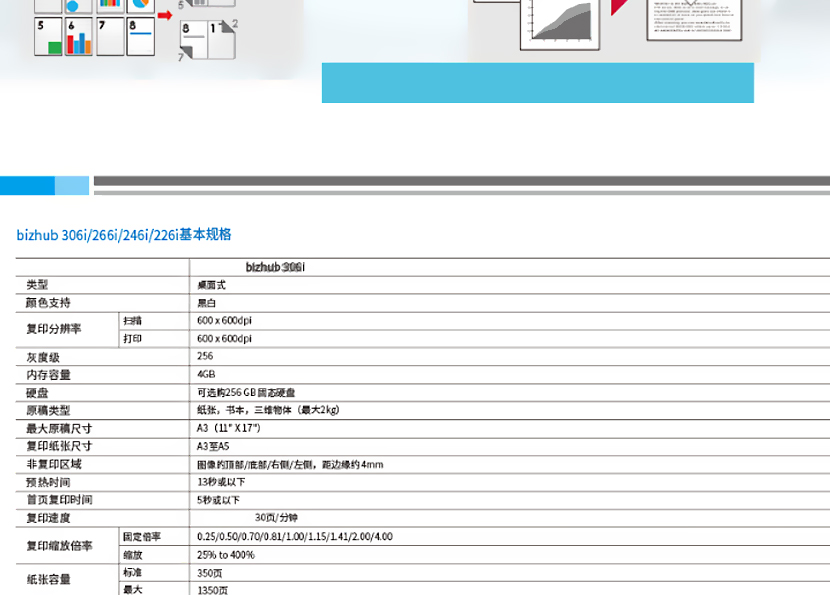The width and height of the screenshot is (830, 595).
Task: Click the dark blue block in divider bar
Action: (x=27, y=185)
